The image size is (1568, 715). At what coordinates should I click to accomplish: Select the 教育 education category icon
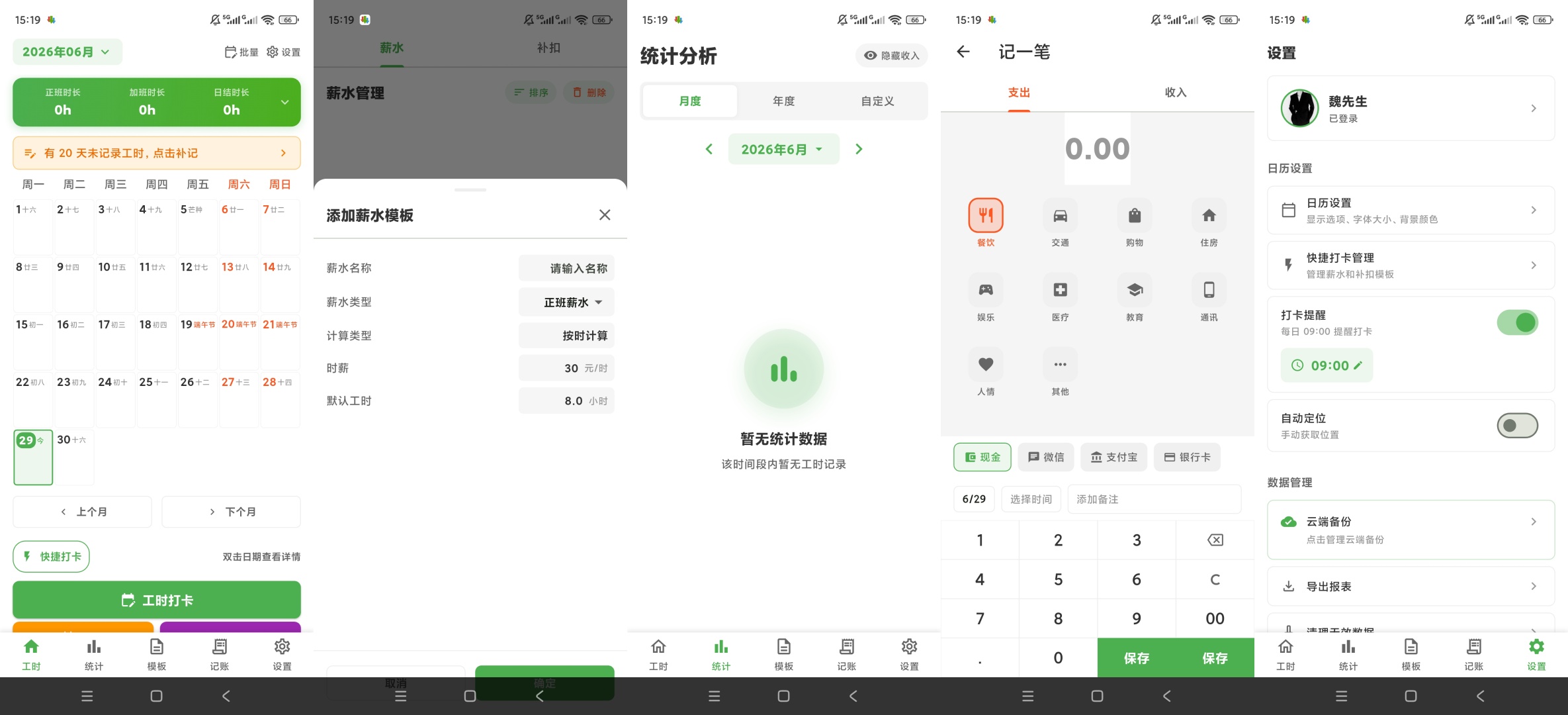click(1135, 290)
